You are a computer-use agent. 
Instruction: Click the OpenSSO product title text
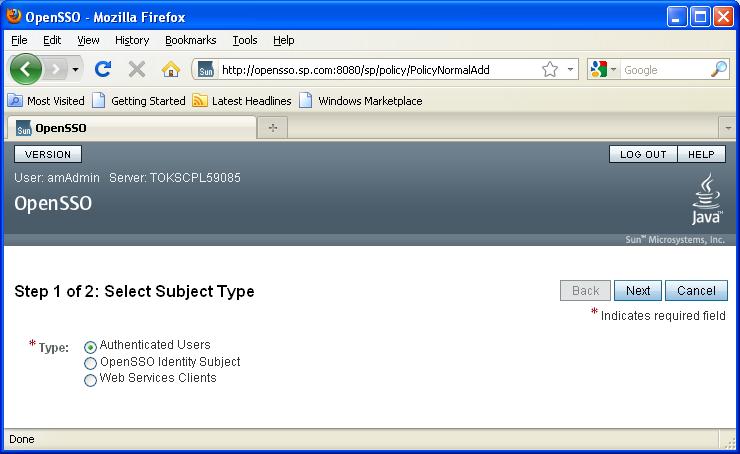(53, 203)
